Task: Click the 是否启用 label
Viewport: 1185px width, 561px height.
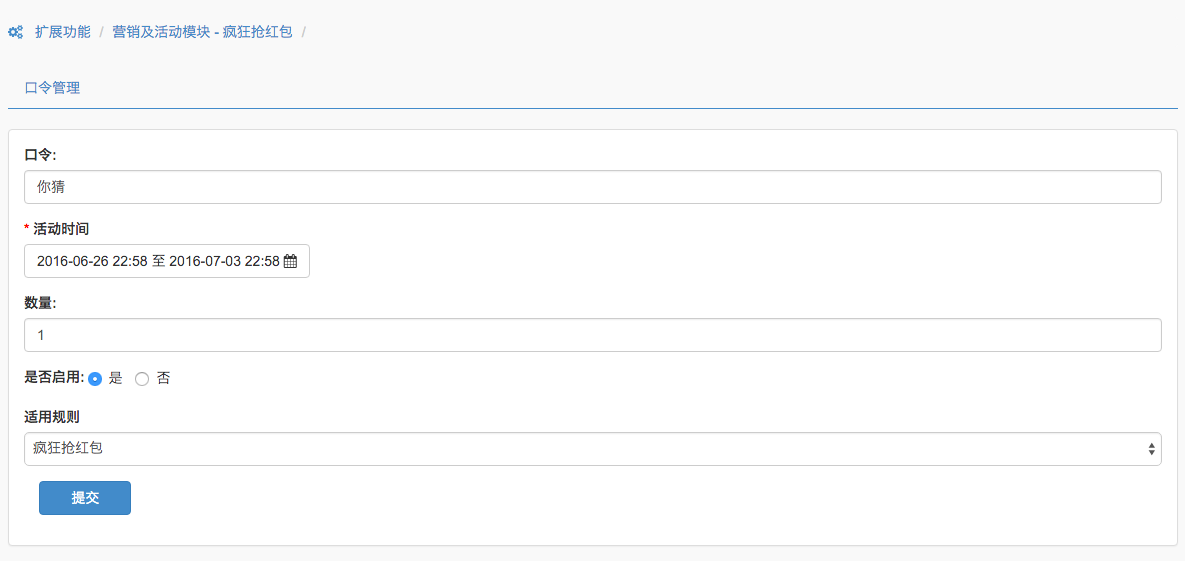Action: (54, 379)
